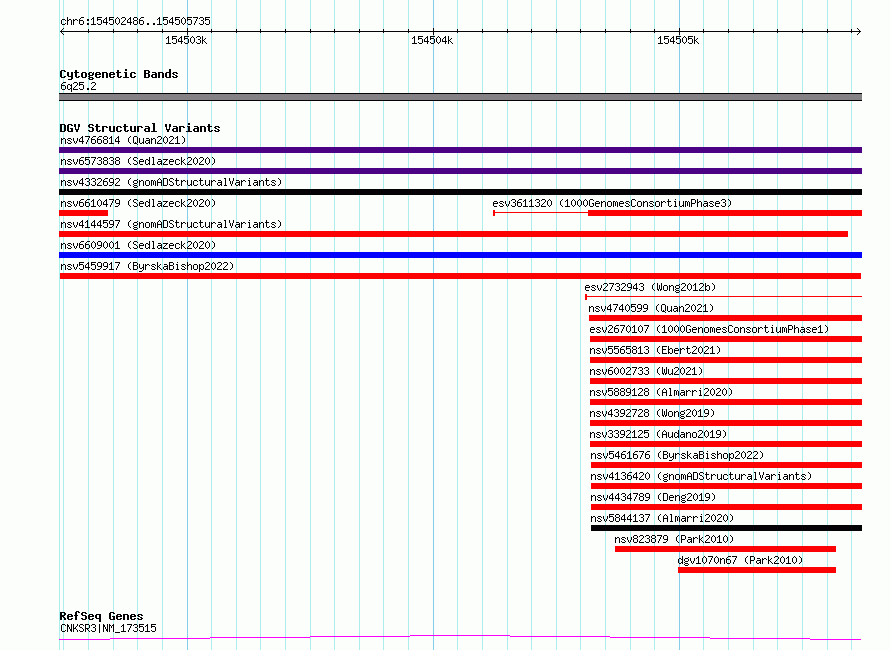This screenshot has height=650, width=890.
Task: Click the blue bar of nsv6609001
Action: 460,255
